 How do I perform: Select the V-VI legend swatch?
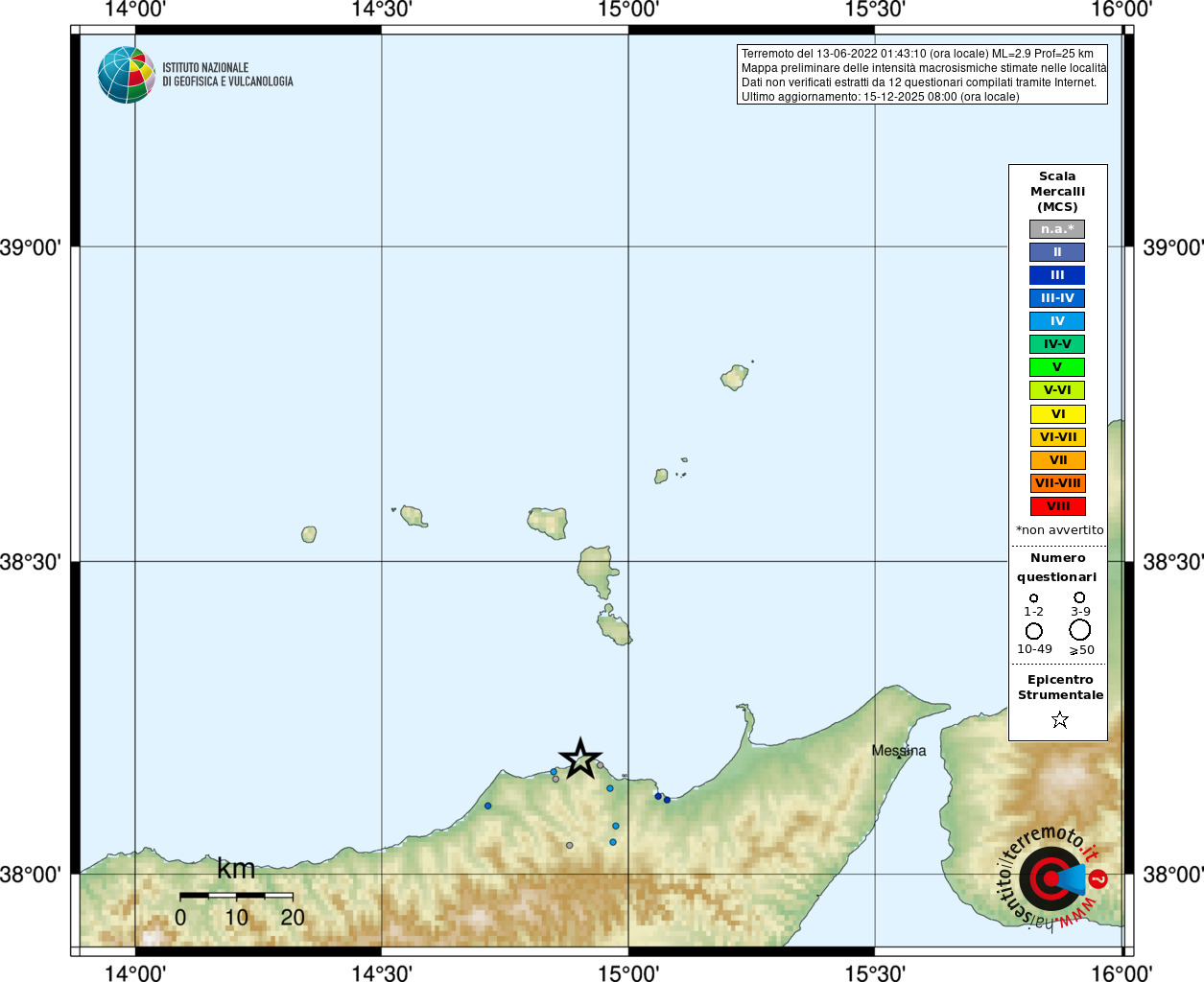pos(1057,390)
